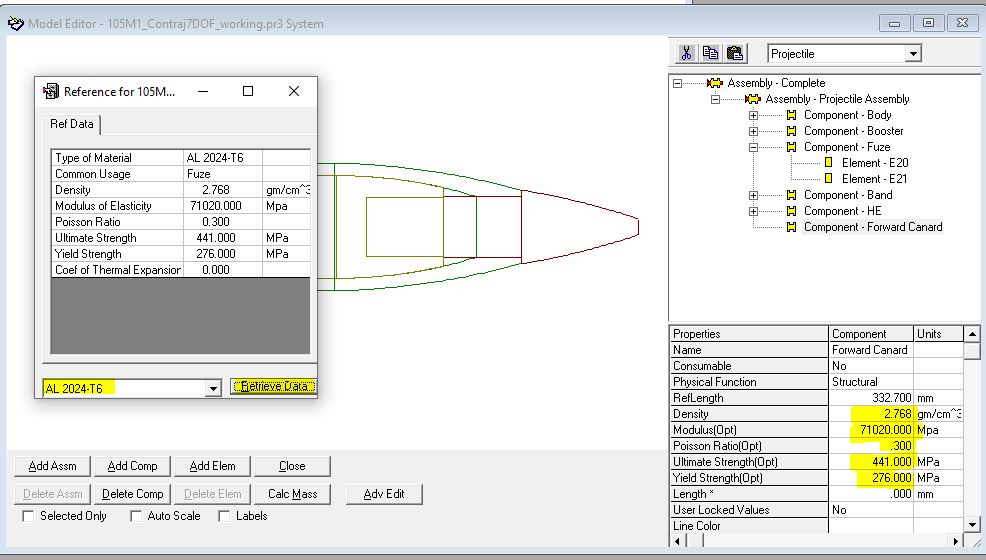Open the Projectile dropdown list
Image resolution: width=986 pixels, height=560 pixels.
click(x=913, y=54)
